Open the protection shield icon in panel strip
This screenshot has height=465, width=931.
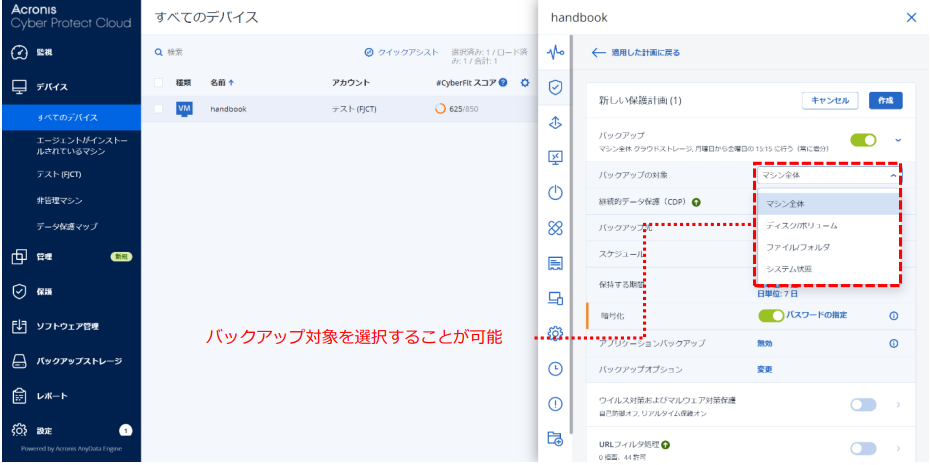pyautogui.click(x=555, y=87)
